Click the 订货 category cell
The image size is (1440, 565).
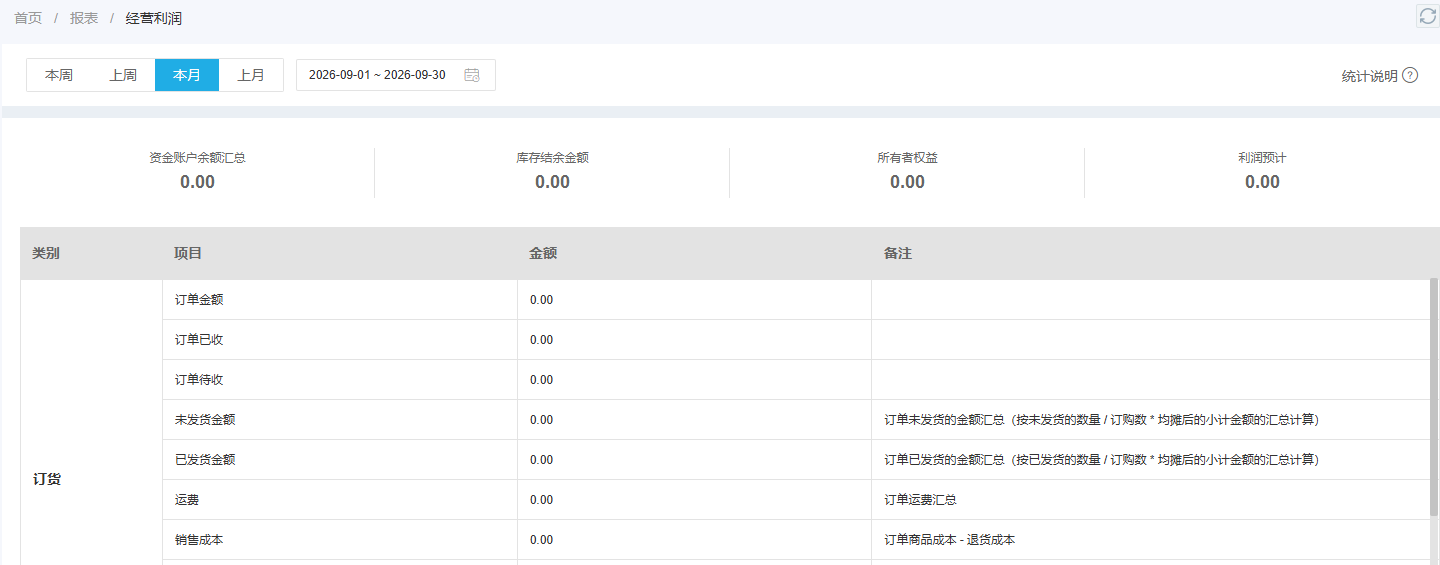pyautogui.click(x=47, y=479)
